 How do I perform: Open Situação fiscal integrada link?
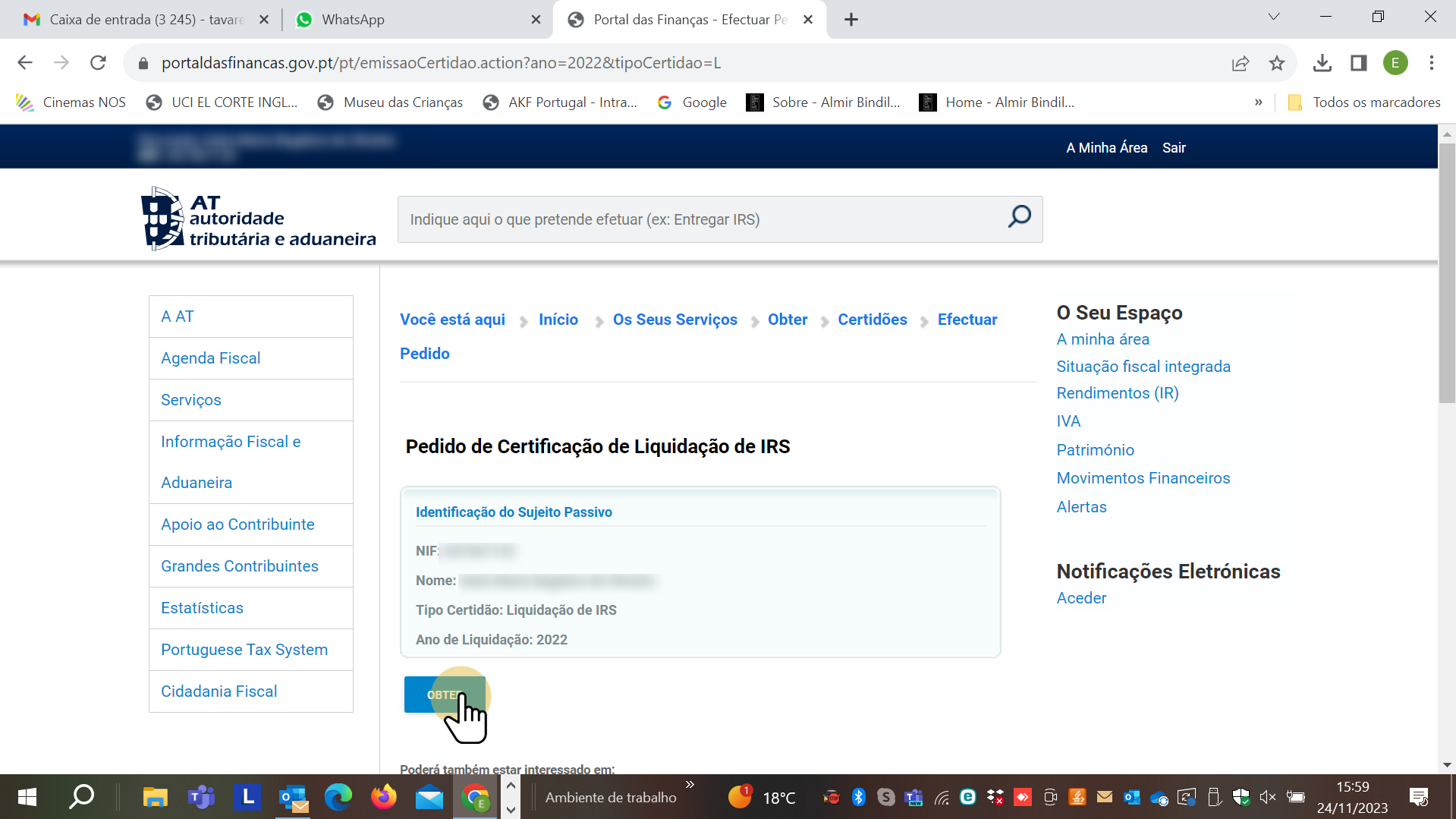[1143, 367]
